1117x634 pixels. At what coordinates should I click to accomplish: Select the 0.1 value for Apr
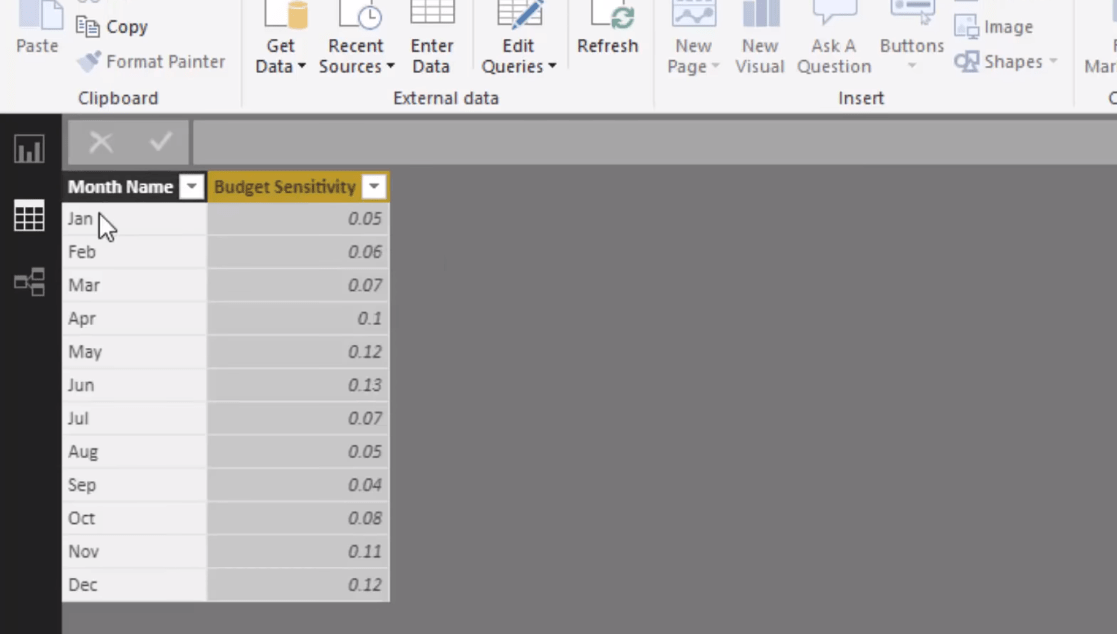point(298,318)
